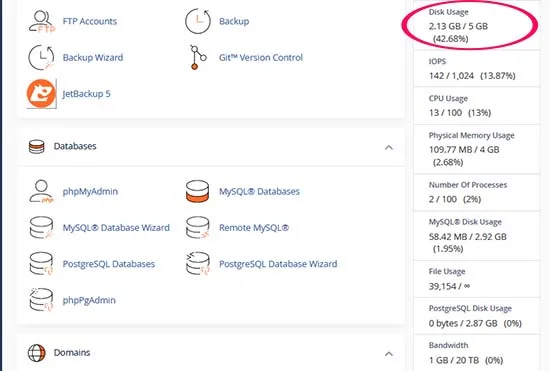
Task: Click the PostgreSQL Disk Usage label
Action: pyautogui.click(x=470, y=308)
